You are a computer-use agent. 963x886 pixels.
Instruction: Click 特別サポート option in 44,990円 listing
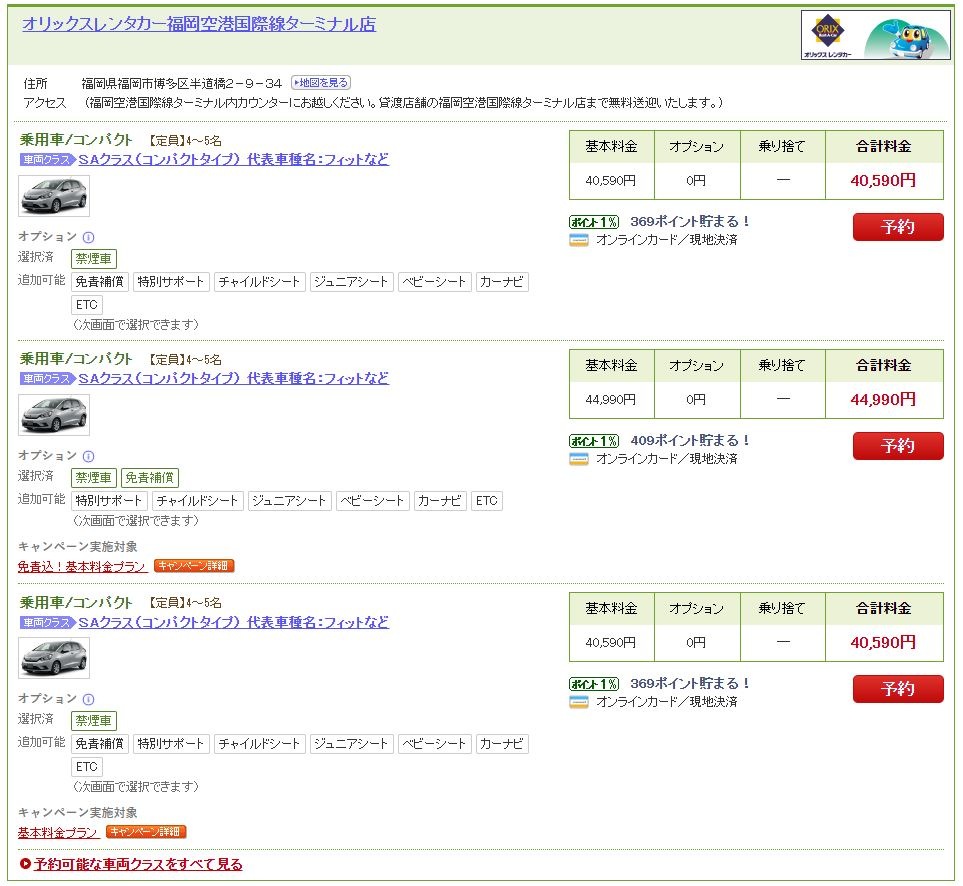tap(109, 501)
